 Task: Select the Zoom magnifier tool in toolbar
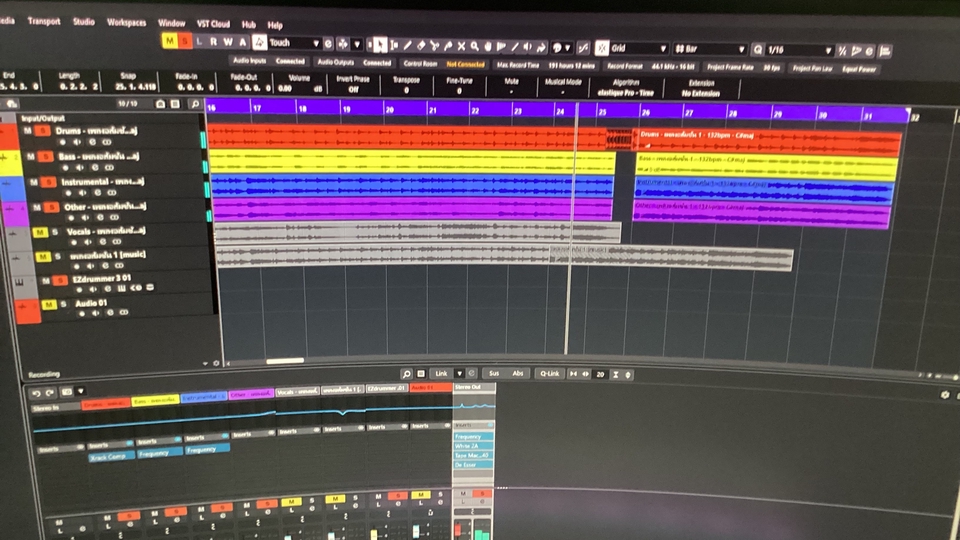[x=474, y=46]
